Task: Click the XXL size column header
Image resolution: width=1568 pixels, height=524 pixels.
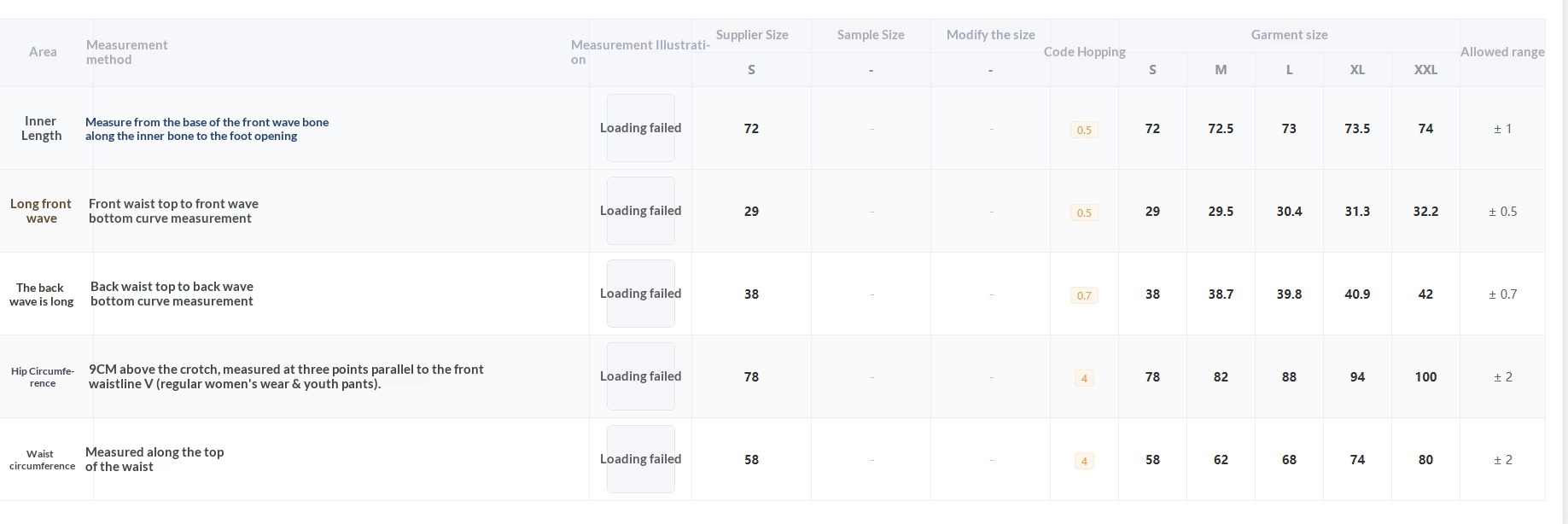Action: point(1425,70)
